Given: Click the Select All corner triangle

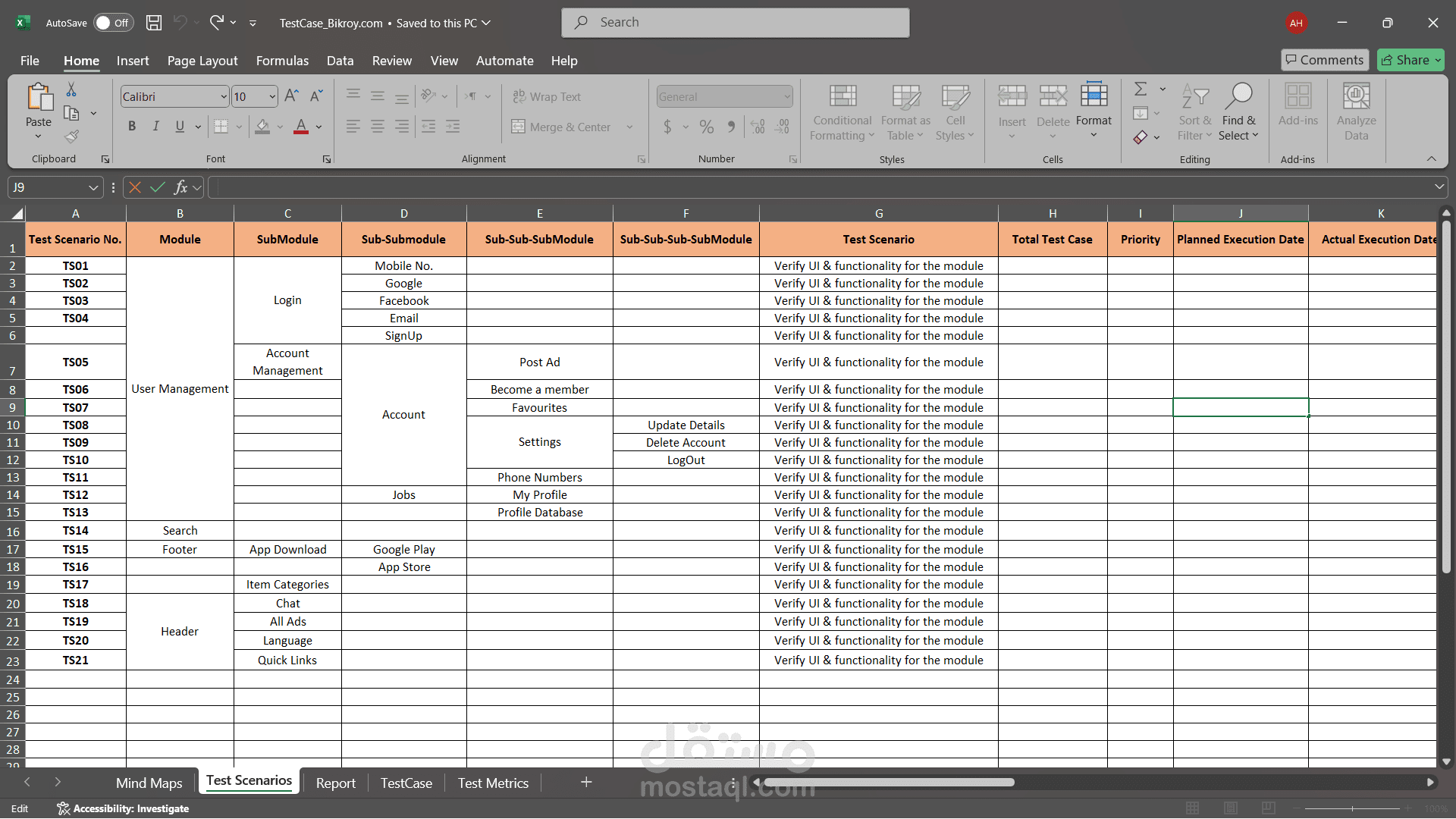Looking at the screenshot, I should pos(17,213).
